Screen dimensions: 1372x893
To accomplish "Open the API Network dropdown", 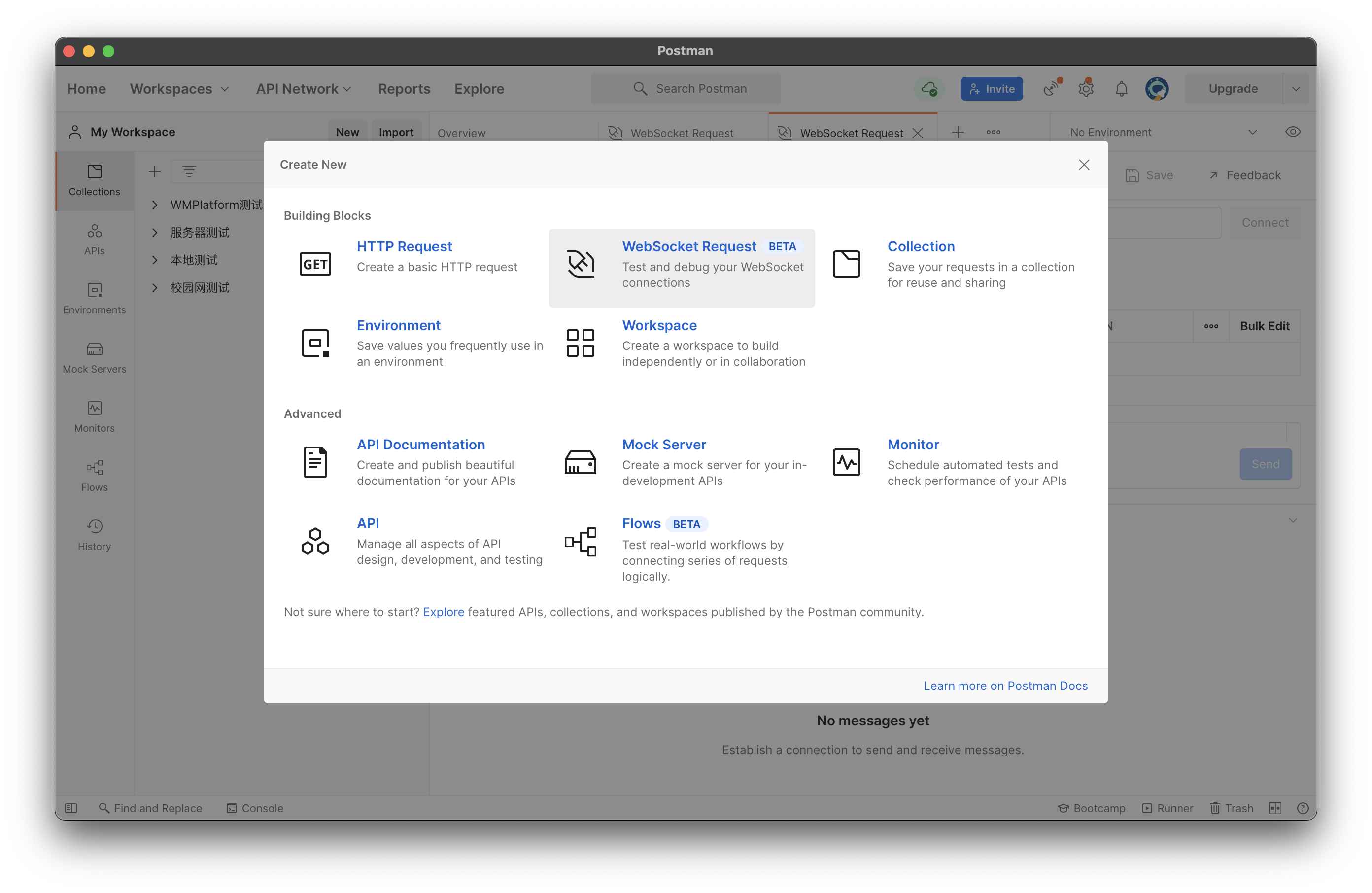I will (x=304, y=89).
